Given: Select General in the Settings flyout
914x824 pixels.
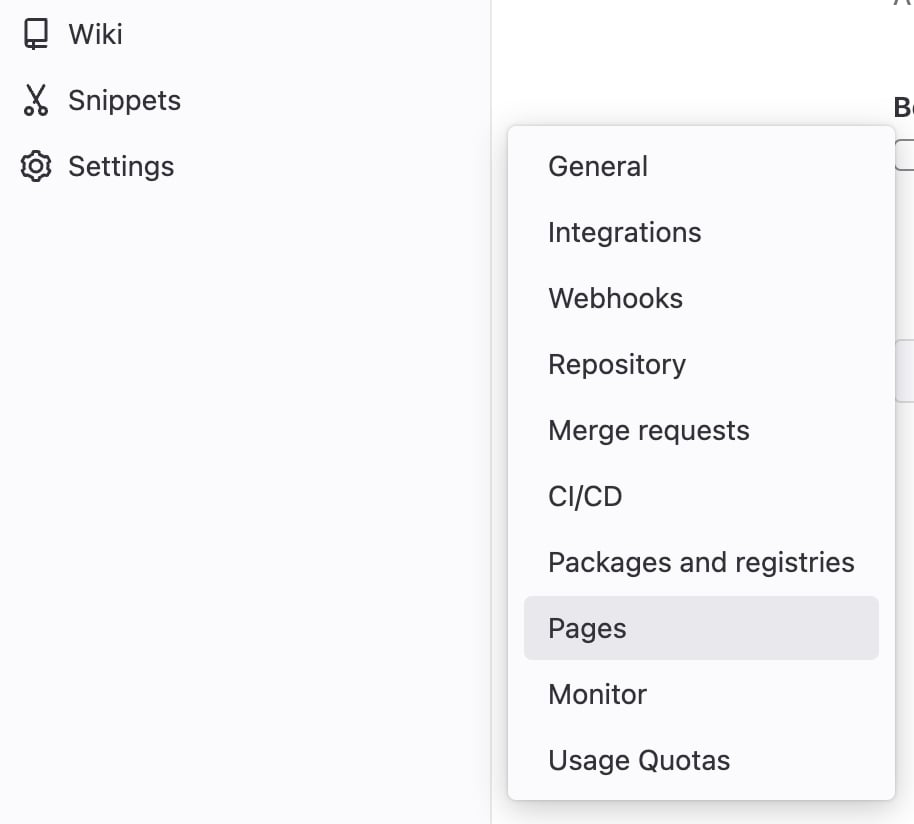Looking at the screenshot, I should pos(598,166).
